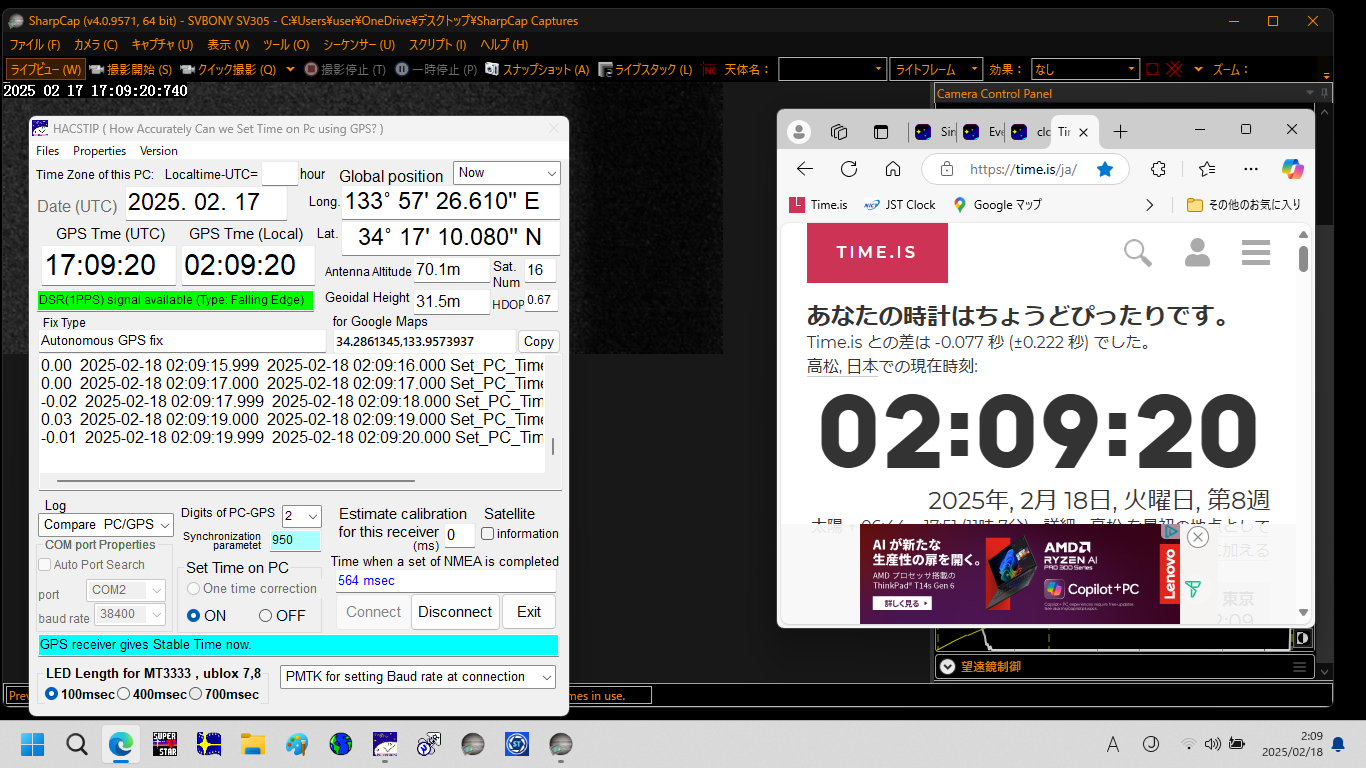Open the PMTK baud rate setting dropdown

tap(418, 677)
